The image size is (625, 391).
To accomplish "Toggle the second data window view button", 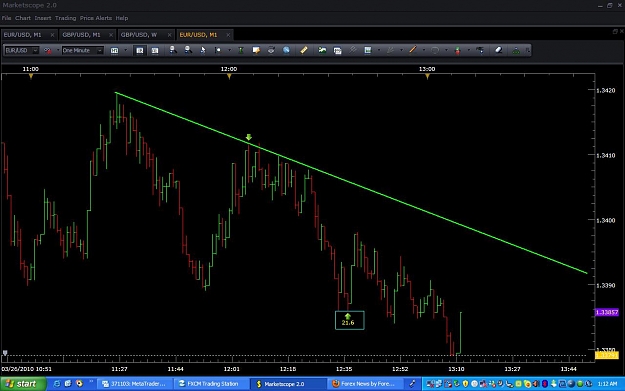I will click(155, 51).
